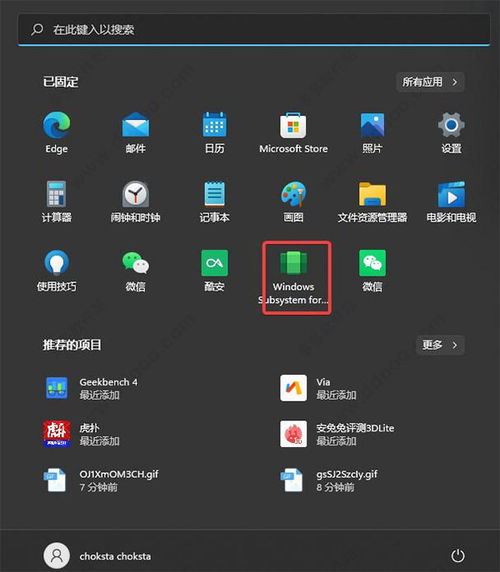Open 设置 settings gear

(451, 133)
